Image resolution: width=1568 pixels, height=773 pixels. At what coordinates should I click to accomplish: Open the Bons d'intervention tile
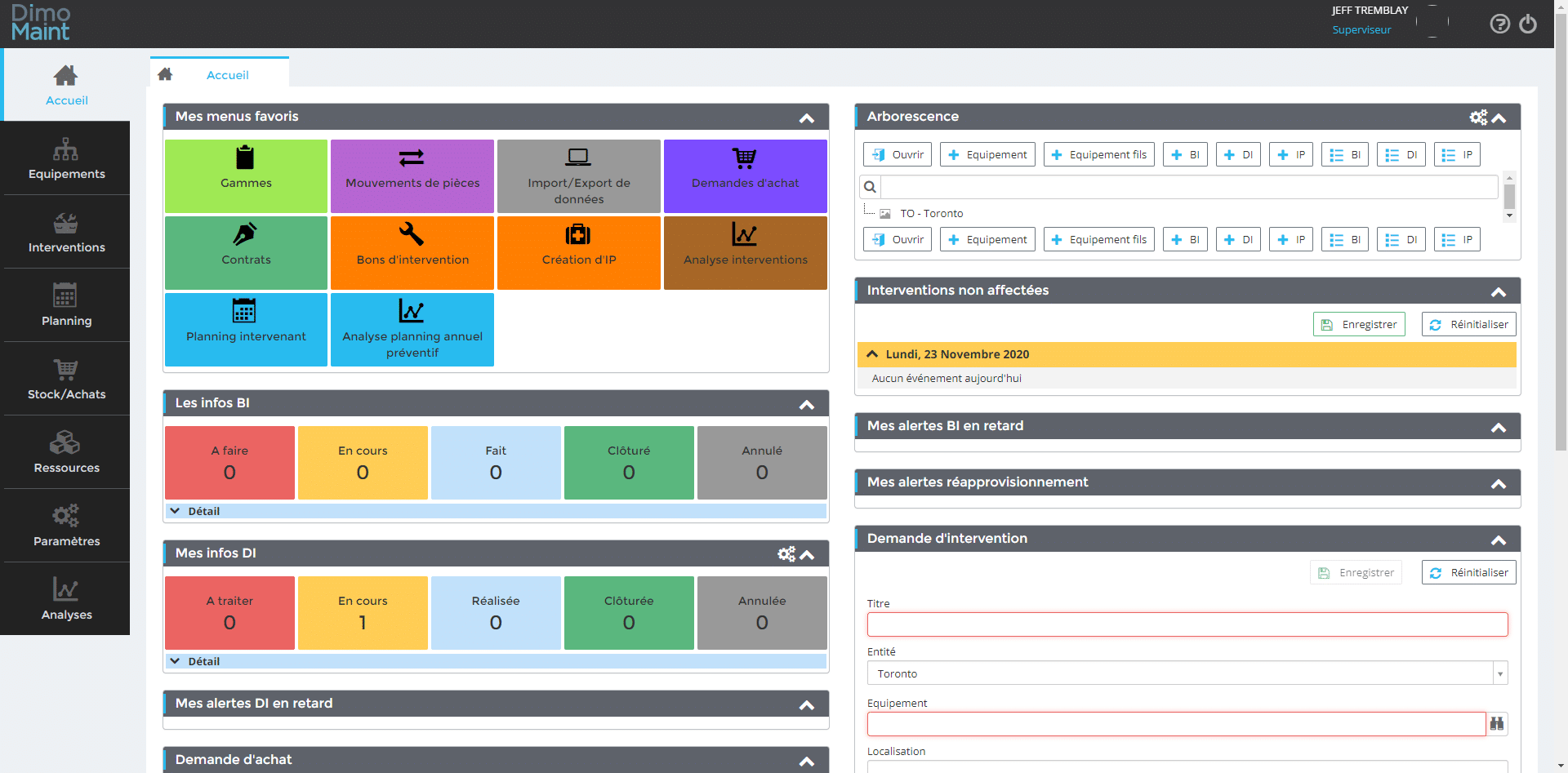click(x=412, y=252)
